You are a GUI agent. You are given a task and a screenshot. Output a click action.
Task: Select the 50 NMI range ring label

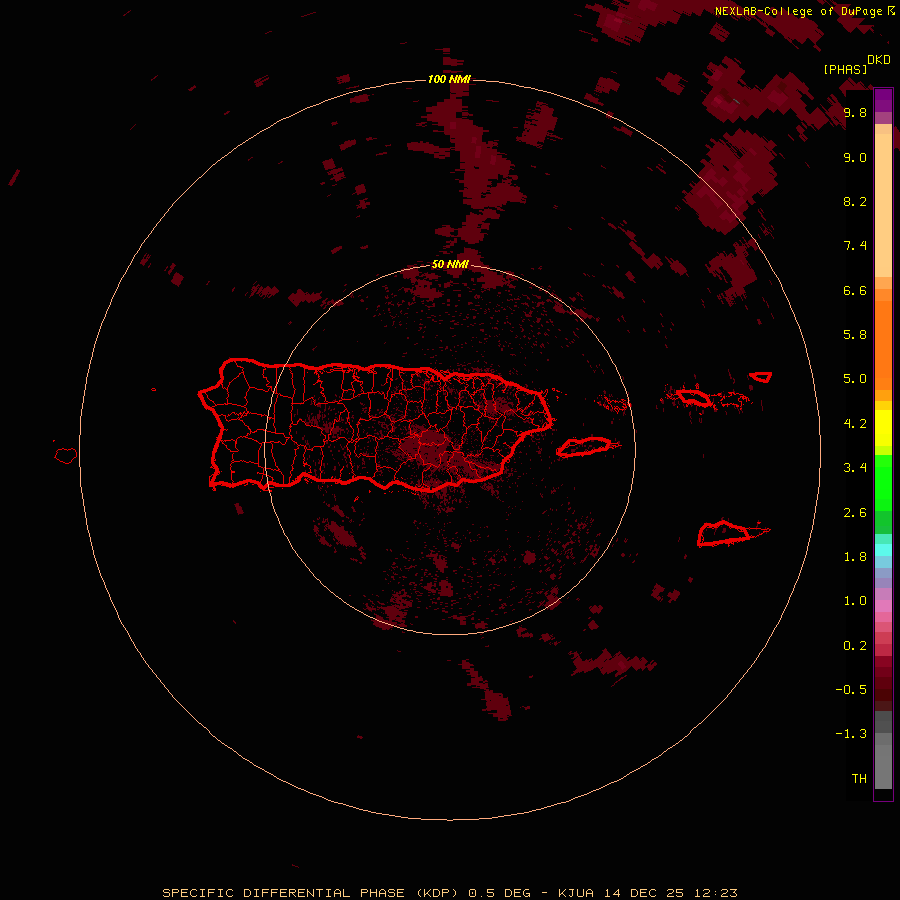coord(450,264)
